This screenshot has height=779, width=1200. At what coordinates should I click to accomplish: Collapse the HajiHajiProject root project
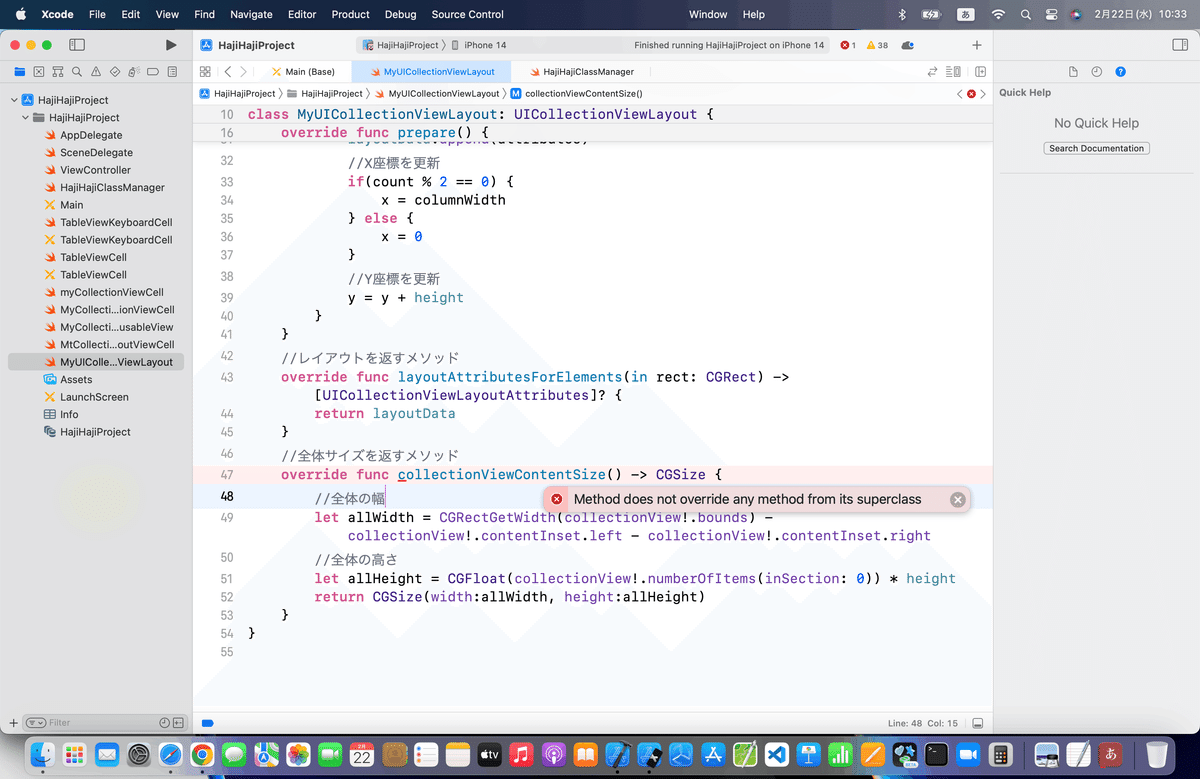tap(13, 100)
